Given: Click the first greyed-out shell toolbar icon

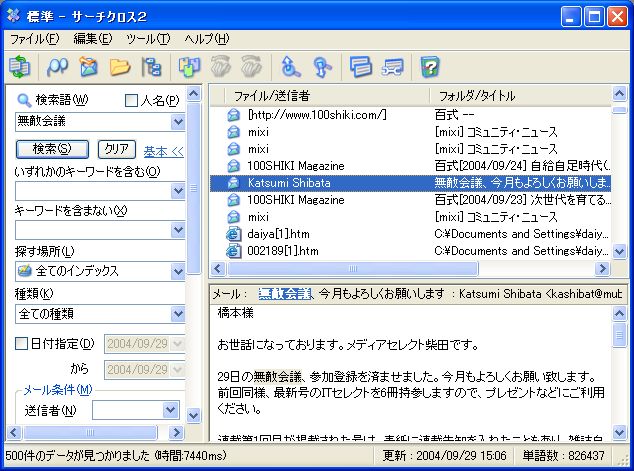Looking at the screenshot, I should pos(221,67).
